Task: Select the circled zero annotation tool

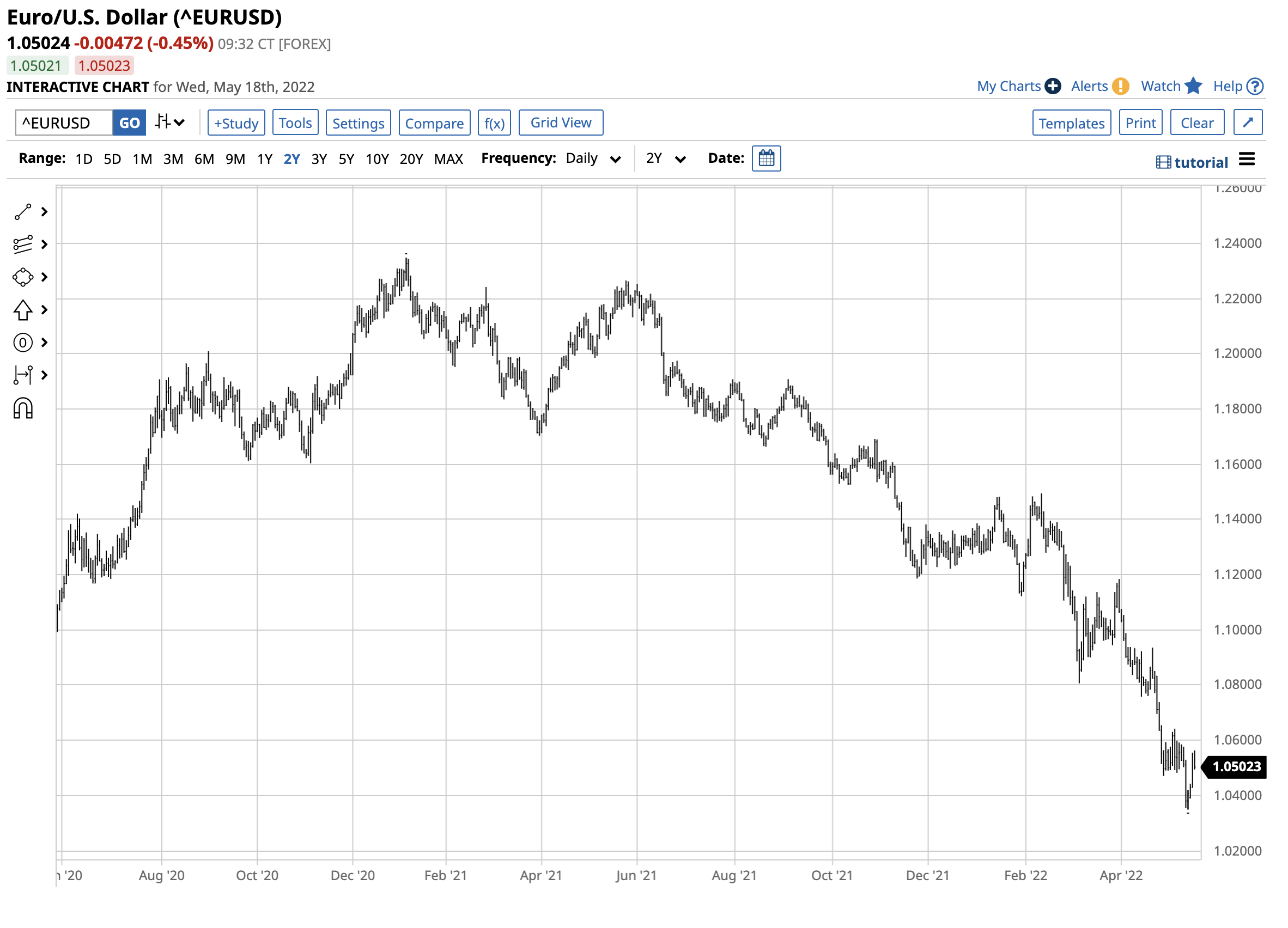Action: coord(23,343)
